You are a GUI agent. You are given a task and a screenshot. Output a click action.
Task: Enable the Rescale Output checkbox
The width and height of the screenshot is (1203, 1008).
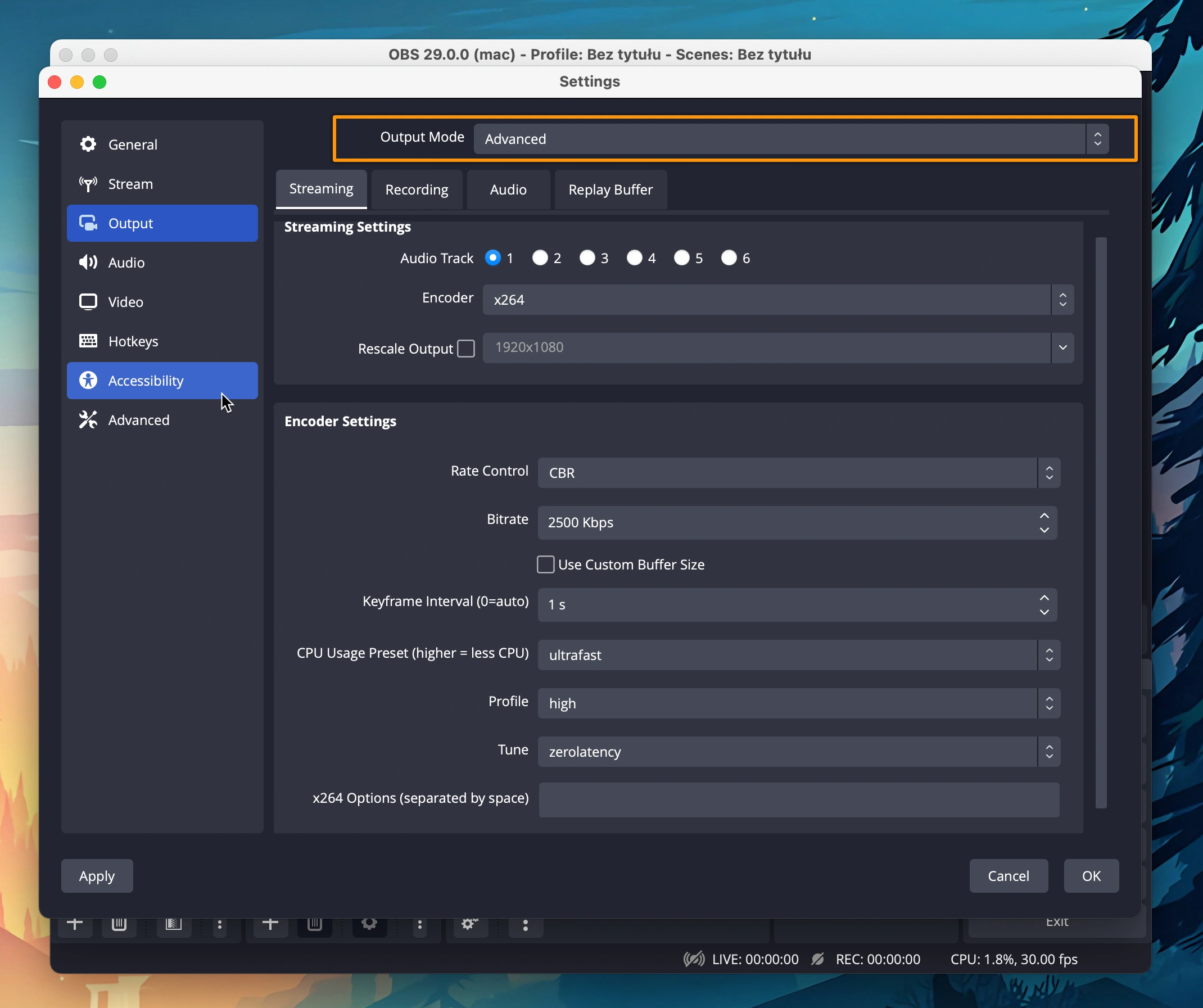(467, 349)
